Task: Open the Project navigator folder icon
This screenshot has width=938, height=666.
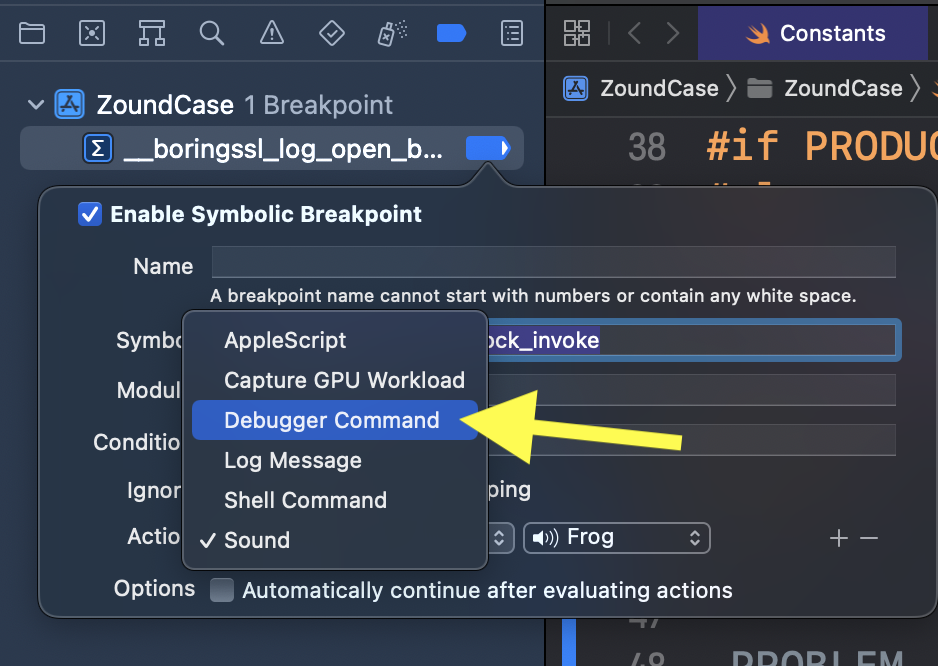Action: pos(32,33)
